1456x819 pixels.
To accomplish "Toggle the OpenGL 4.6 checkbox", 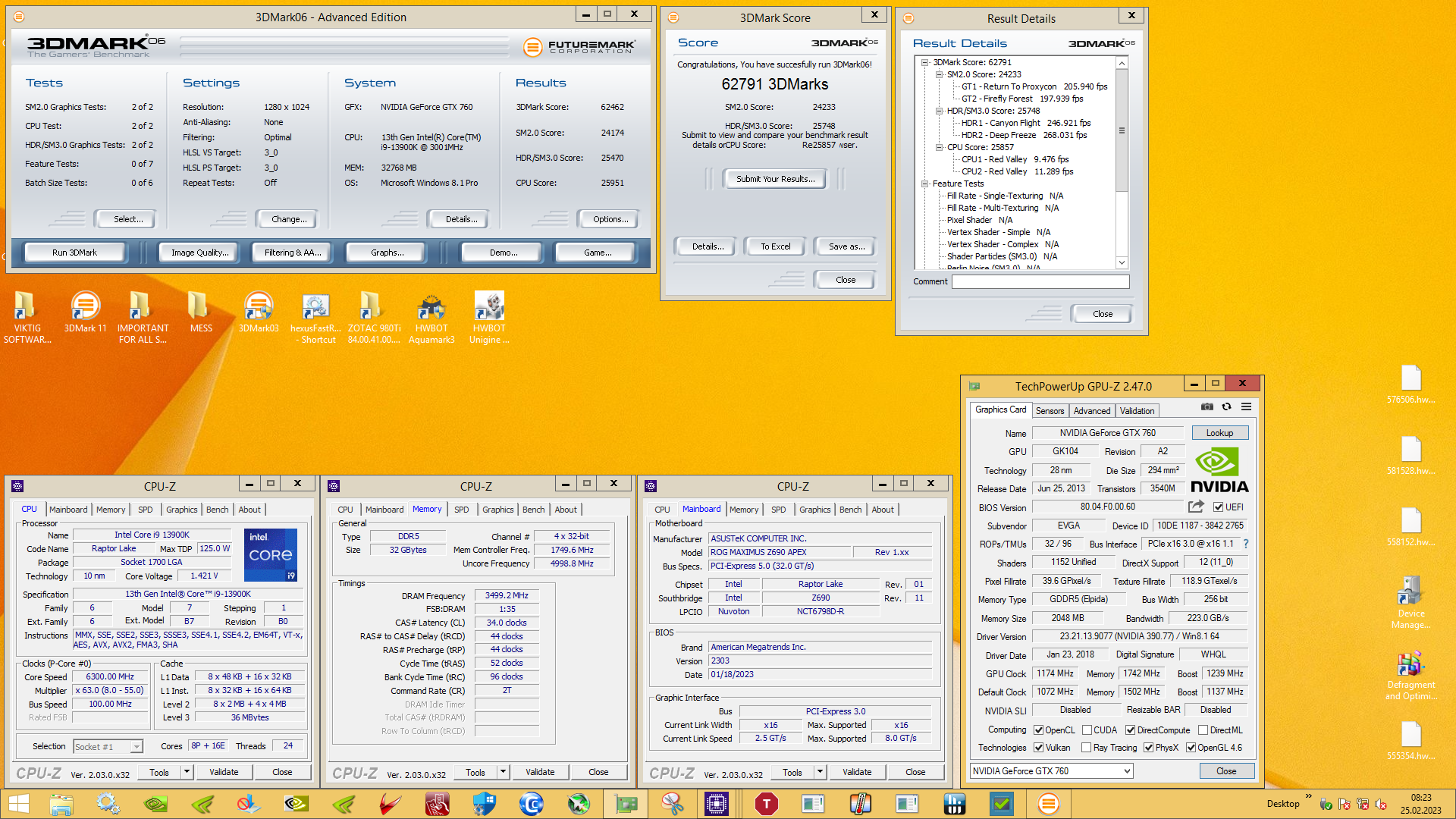I will [x=1191, y=748].
